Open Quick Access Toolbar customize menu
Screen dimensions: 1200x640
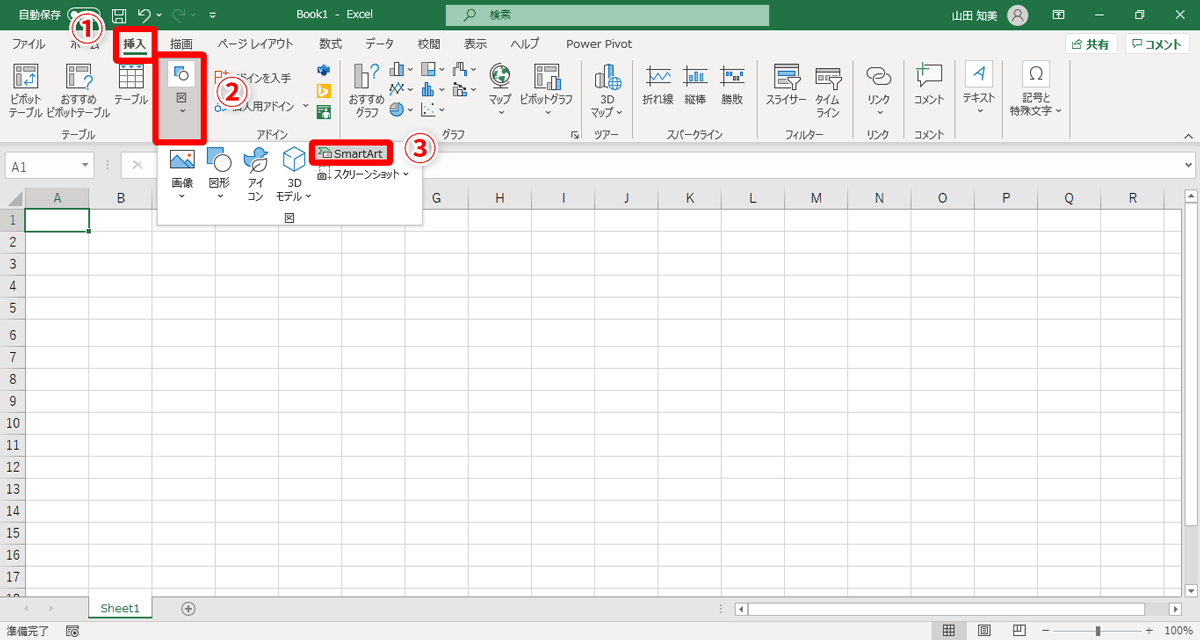pyautogui.click(x=213, y=15)
